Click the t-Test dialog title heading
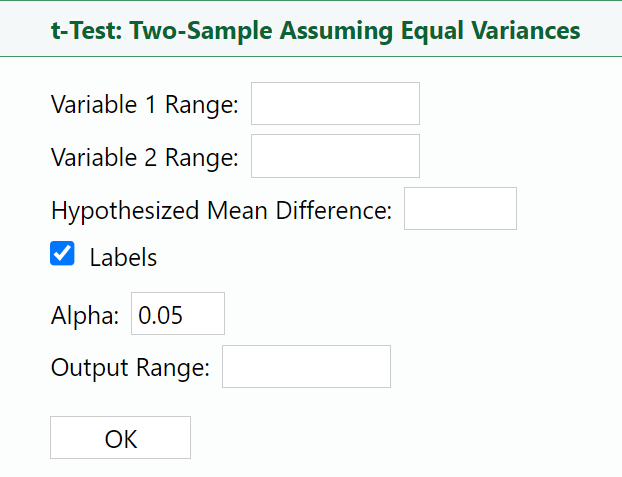Viewport: 622px width, 477px height. point(315,30)
